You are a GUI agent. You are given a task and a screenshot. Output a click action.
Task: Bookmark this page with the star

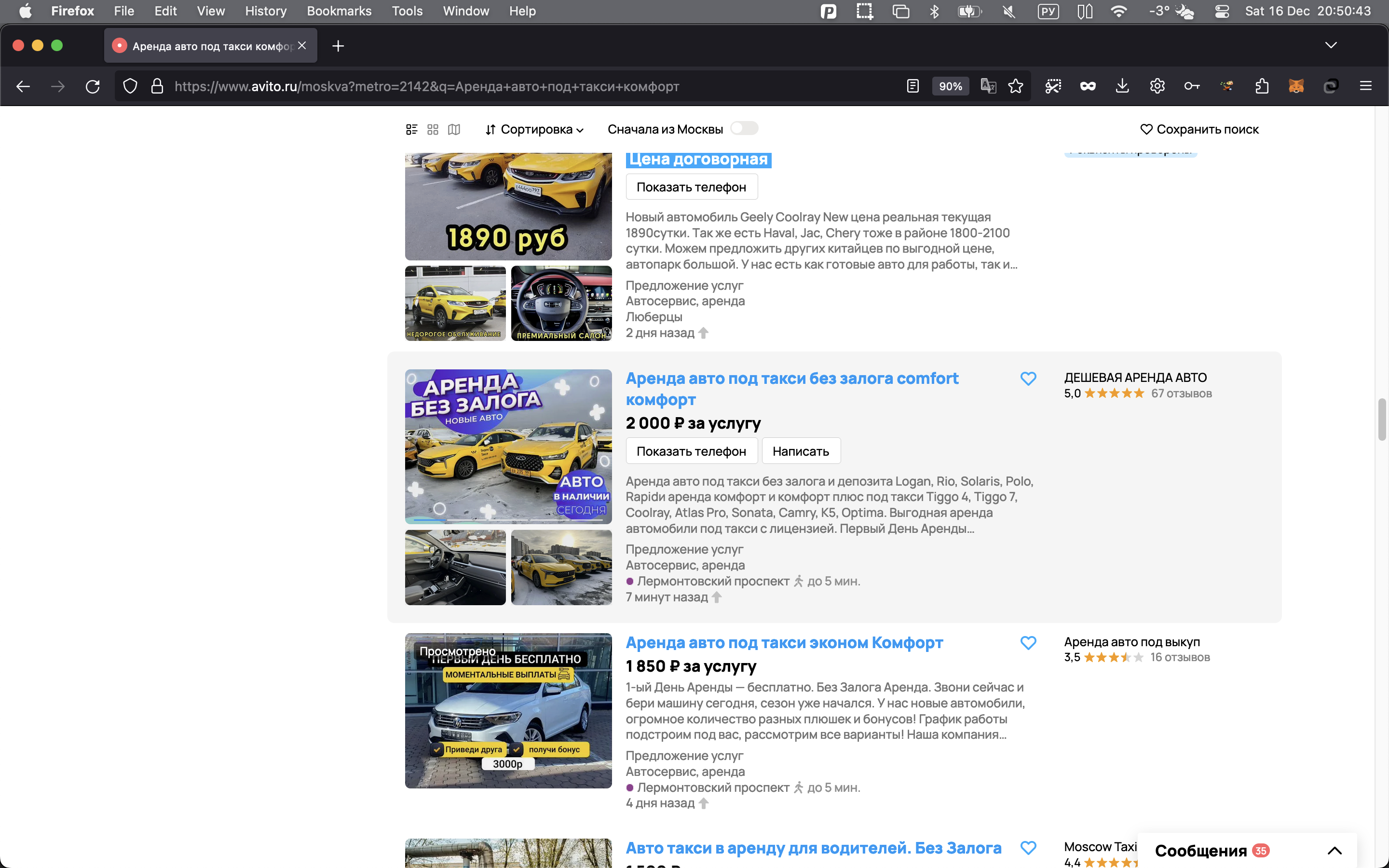click(1015, 86)
